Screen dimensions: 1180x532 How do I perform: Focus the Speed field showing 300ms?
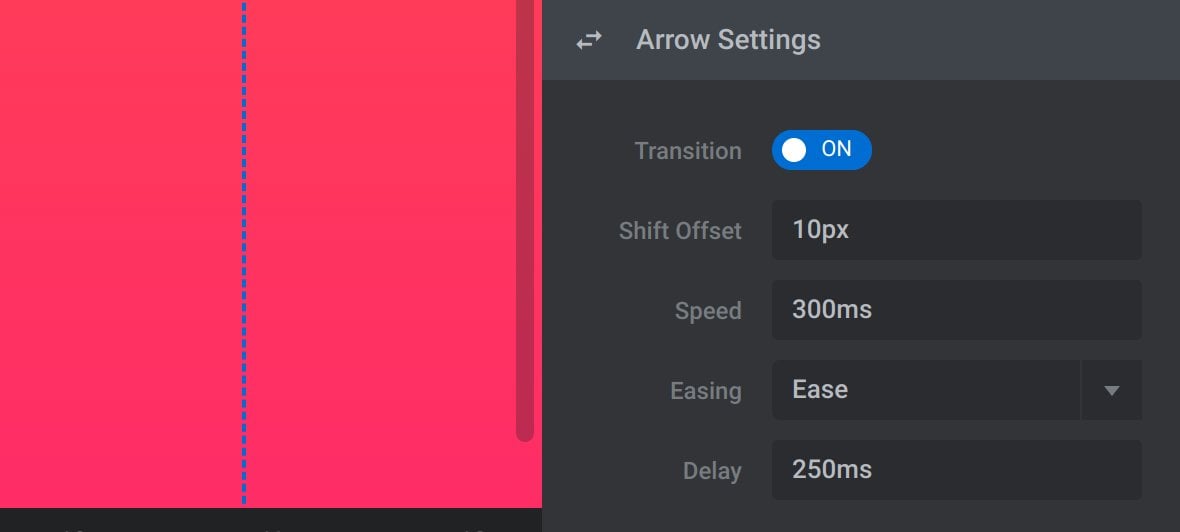coord(956,310)
